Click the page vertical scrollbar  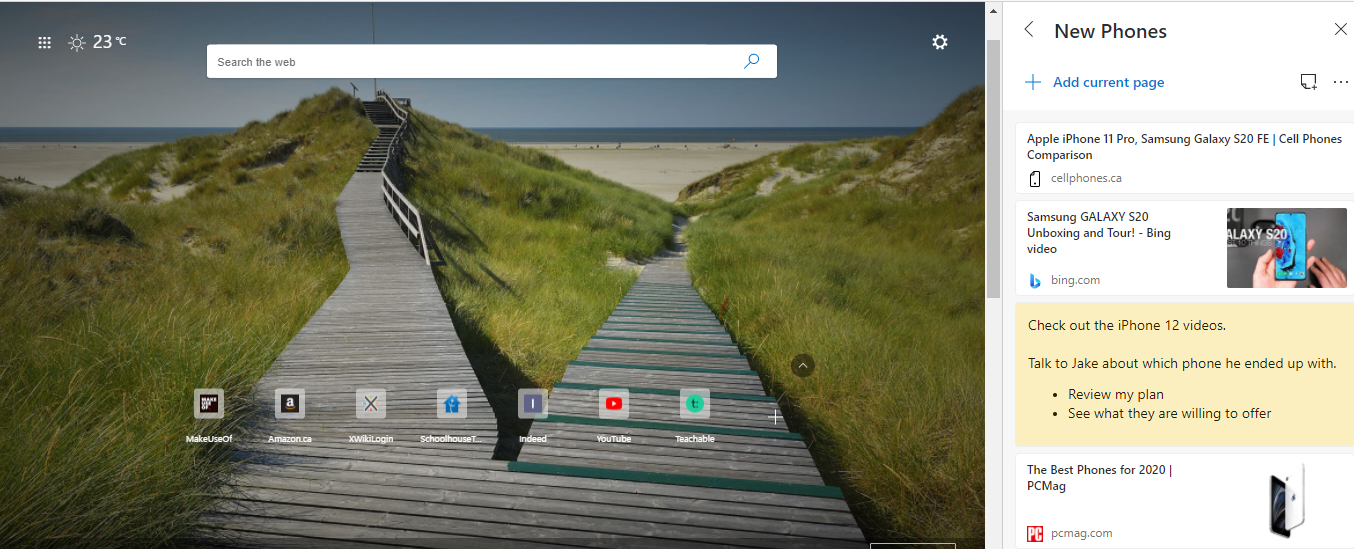pyautogui.click(x=992, y=170)
